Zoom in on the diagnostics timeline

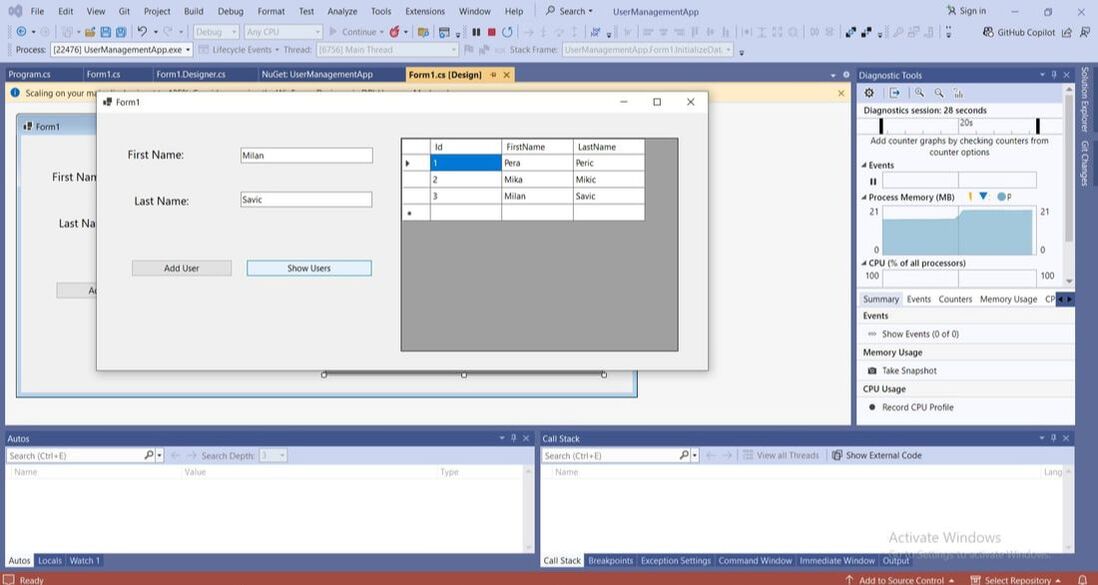[x=919, y=92]
